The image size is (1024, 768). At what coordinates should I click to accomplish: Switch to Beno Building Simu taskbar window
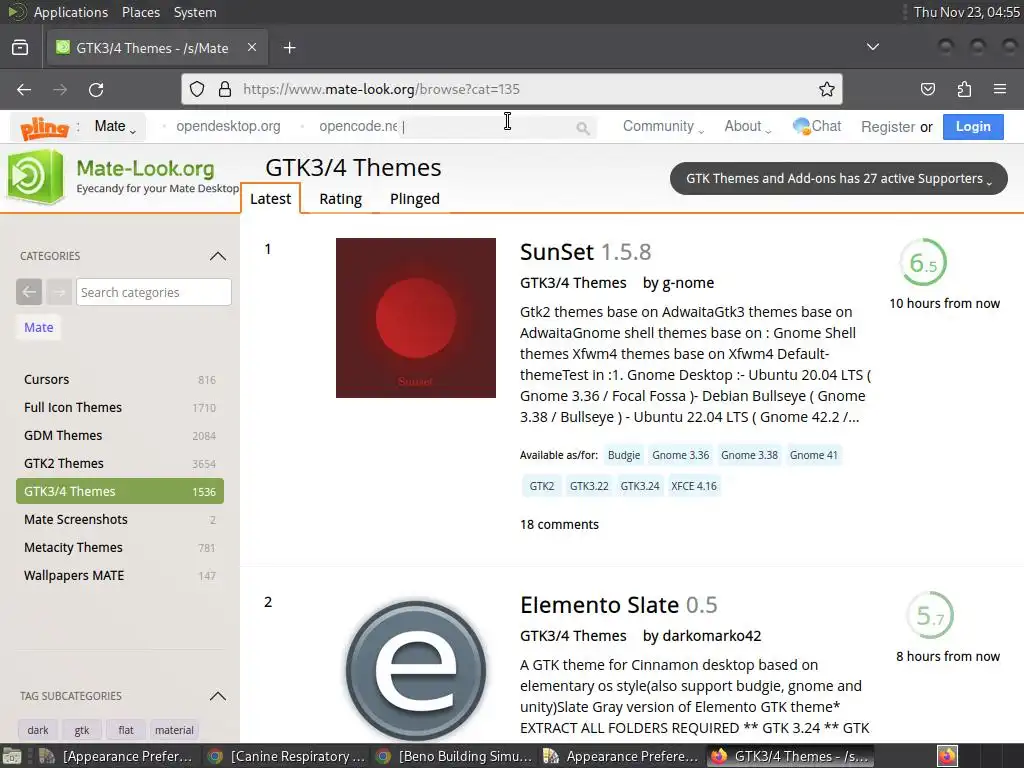click(455, 756)
